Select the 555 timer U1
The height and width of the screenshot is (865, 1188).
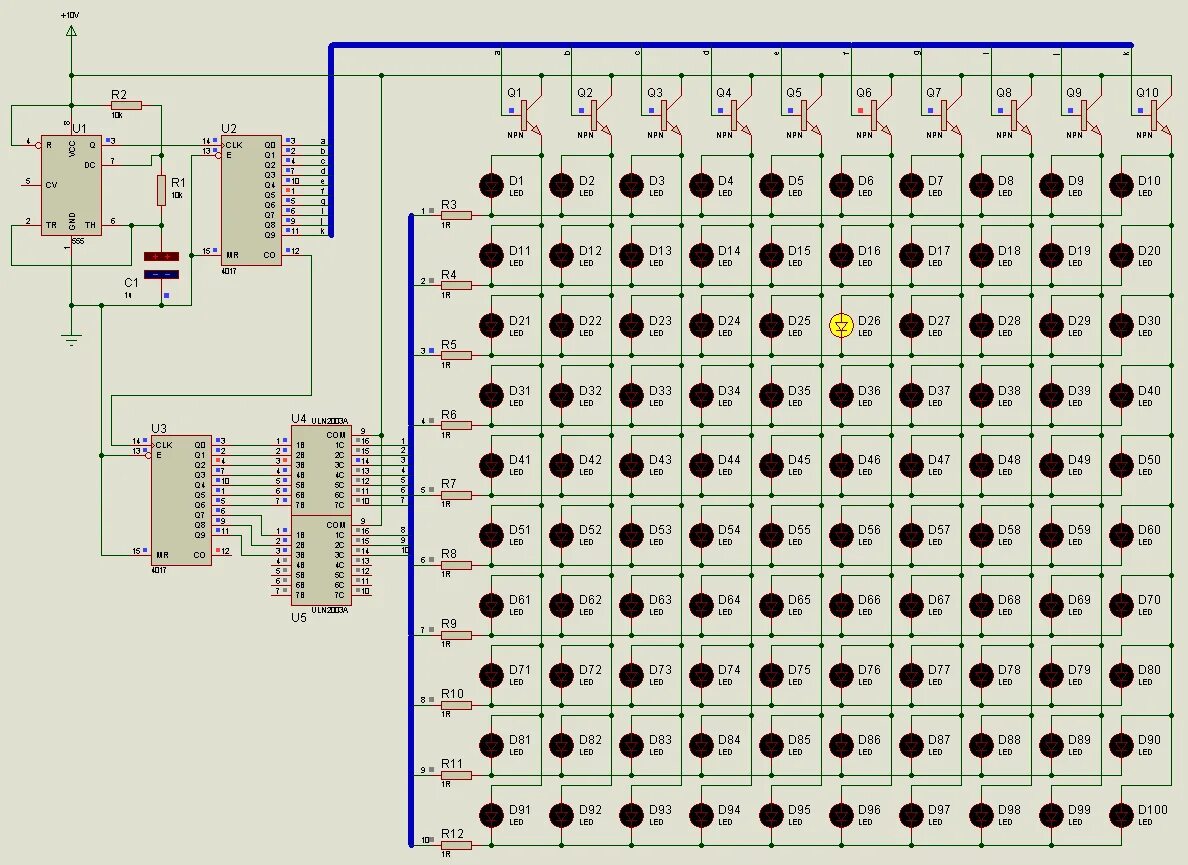pos(72,185)
